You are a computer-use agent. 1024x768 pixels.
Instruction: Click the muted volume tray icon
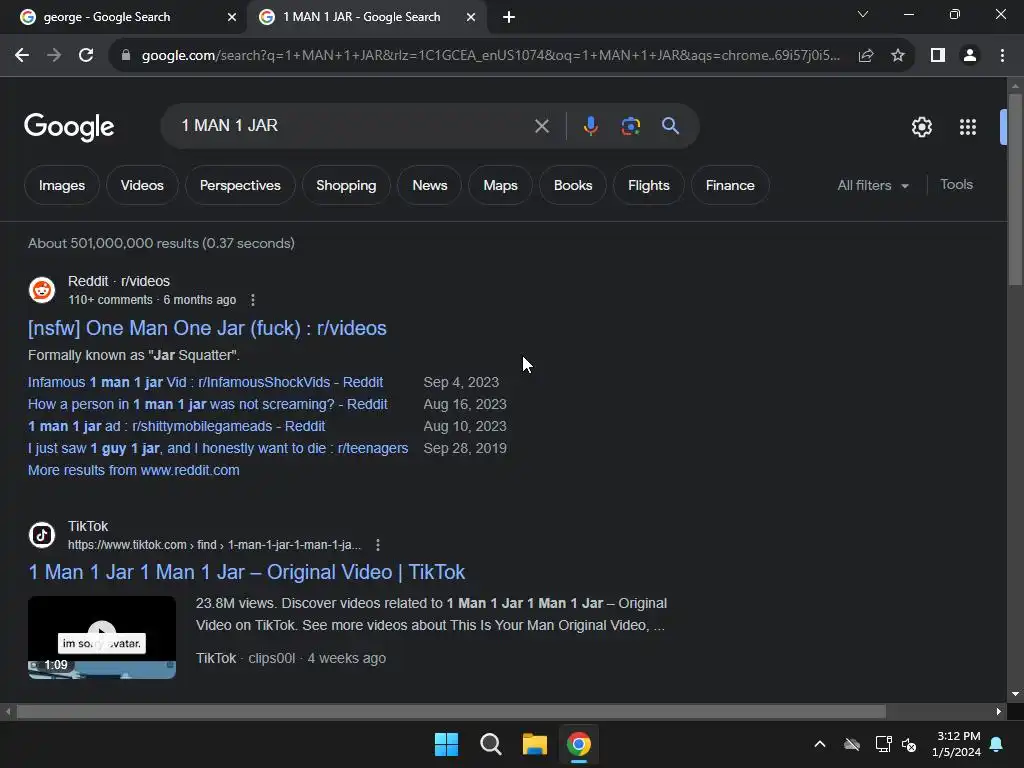click(x=908, y=744)
